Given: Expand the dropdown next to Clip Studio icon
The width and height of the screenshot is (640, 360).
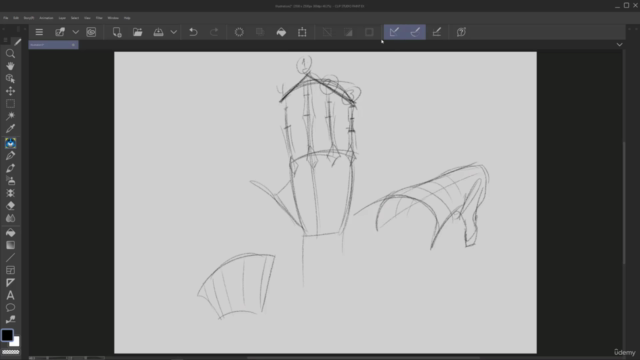Looking at the screenshot, I should click(76, 32).
